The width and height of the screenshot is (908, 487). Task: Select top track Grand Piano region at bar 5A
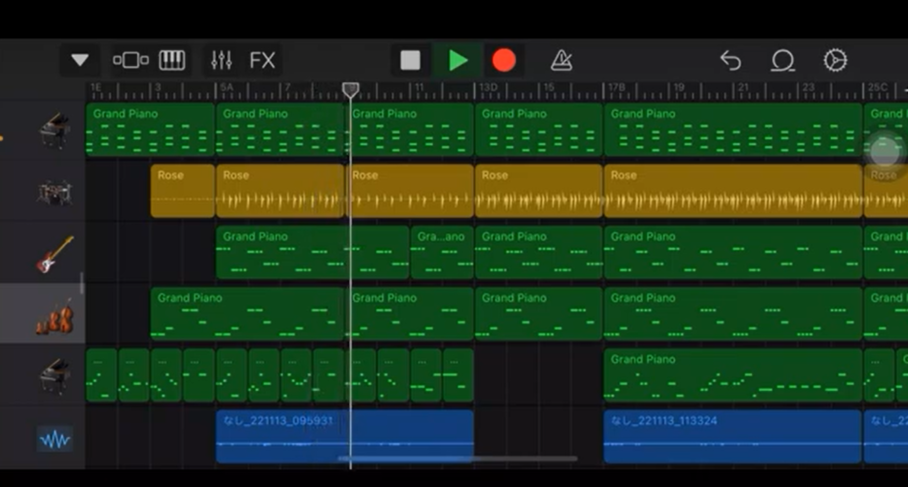[x=280, y=130]
